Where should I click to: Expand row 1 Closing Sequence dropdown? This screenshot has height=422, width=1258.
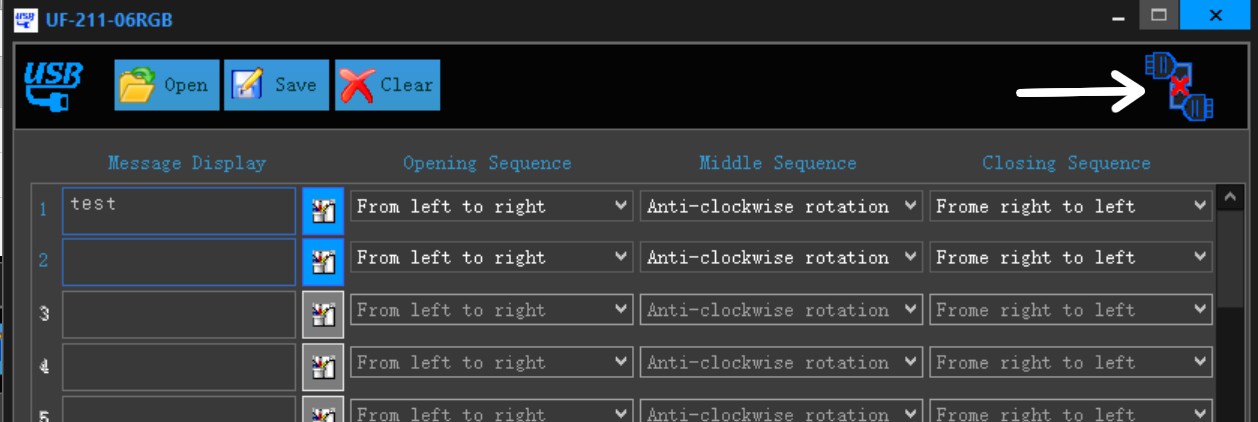pos(1071,206)
